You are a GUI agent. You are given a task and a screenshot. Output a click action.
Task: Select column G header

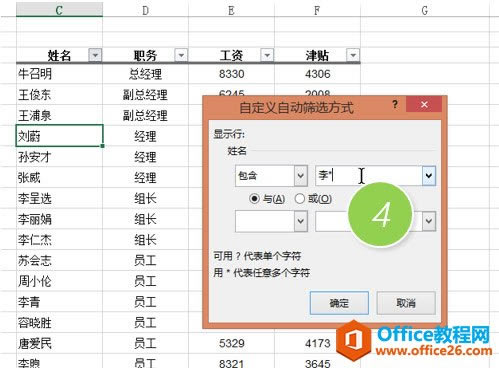point(425,10)
